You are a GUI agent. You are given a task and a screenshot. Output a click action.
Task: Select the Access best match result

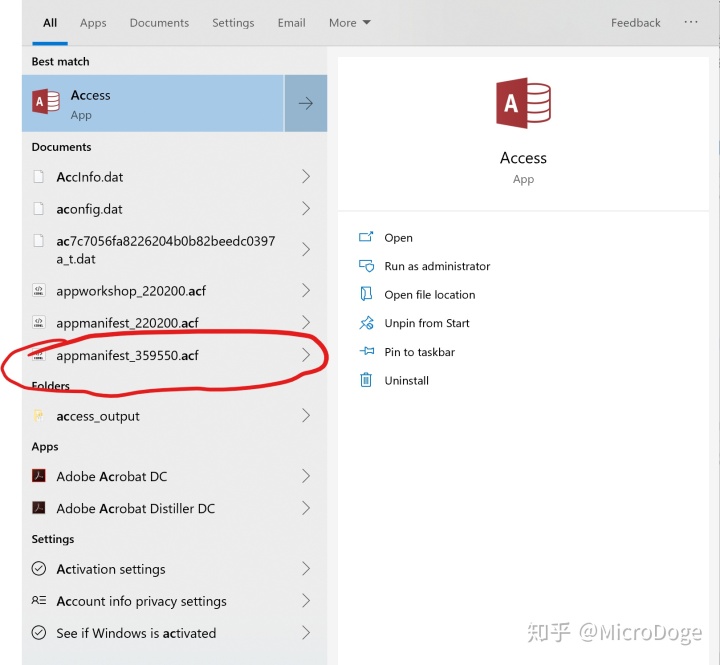[x=152, y=103]
